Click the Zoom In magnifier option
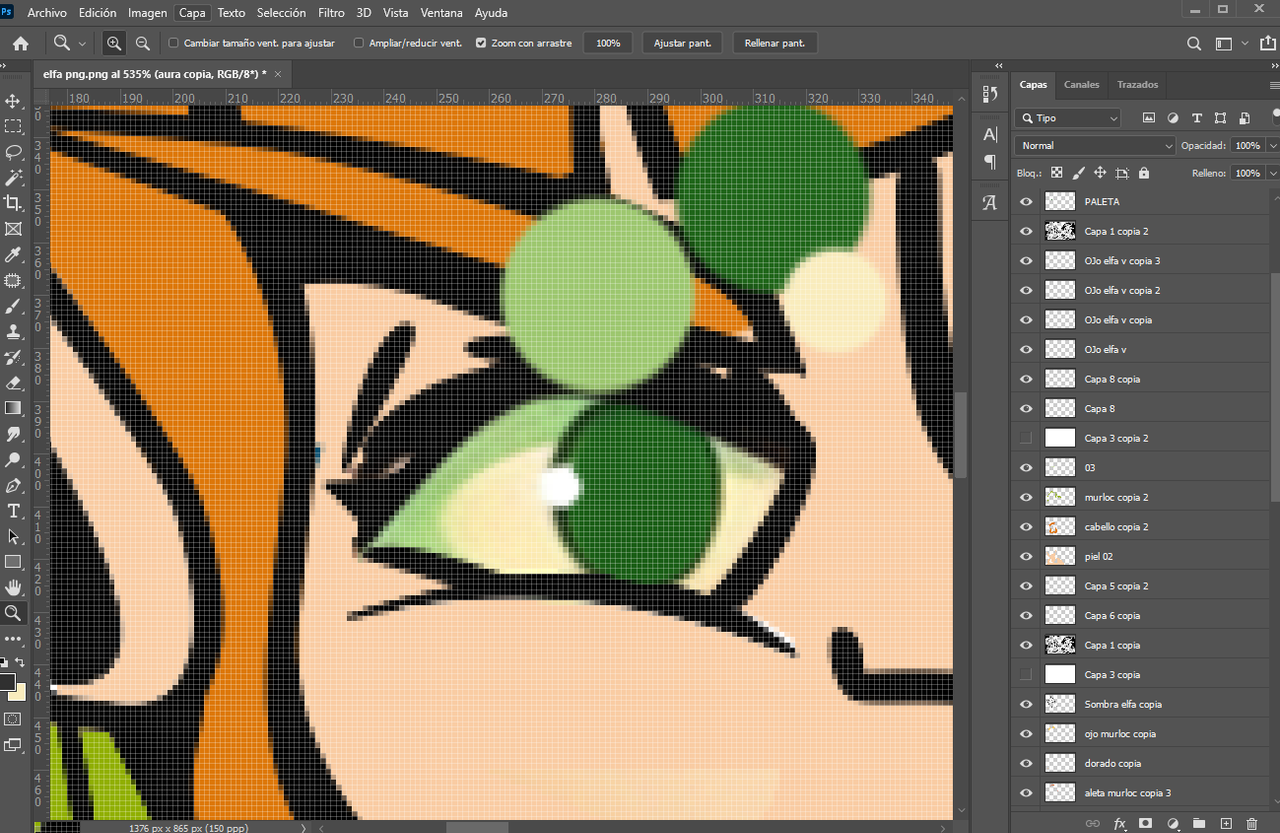The image size is (1280, 833). (114, 43)
